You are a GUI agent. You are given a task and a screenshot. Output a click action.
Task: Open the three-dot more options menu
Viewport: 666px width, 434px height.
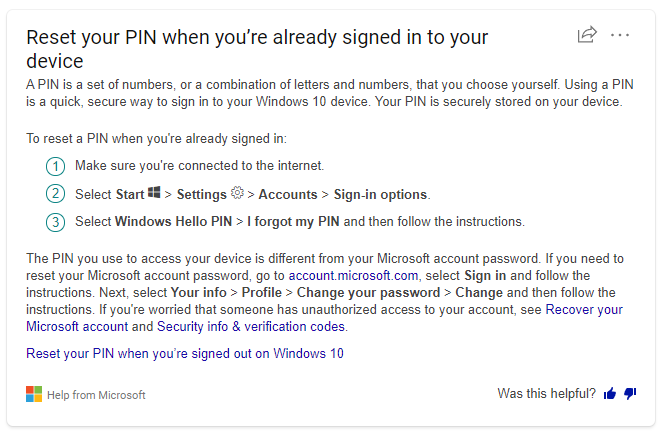tap(620, 35)
